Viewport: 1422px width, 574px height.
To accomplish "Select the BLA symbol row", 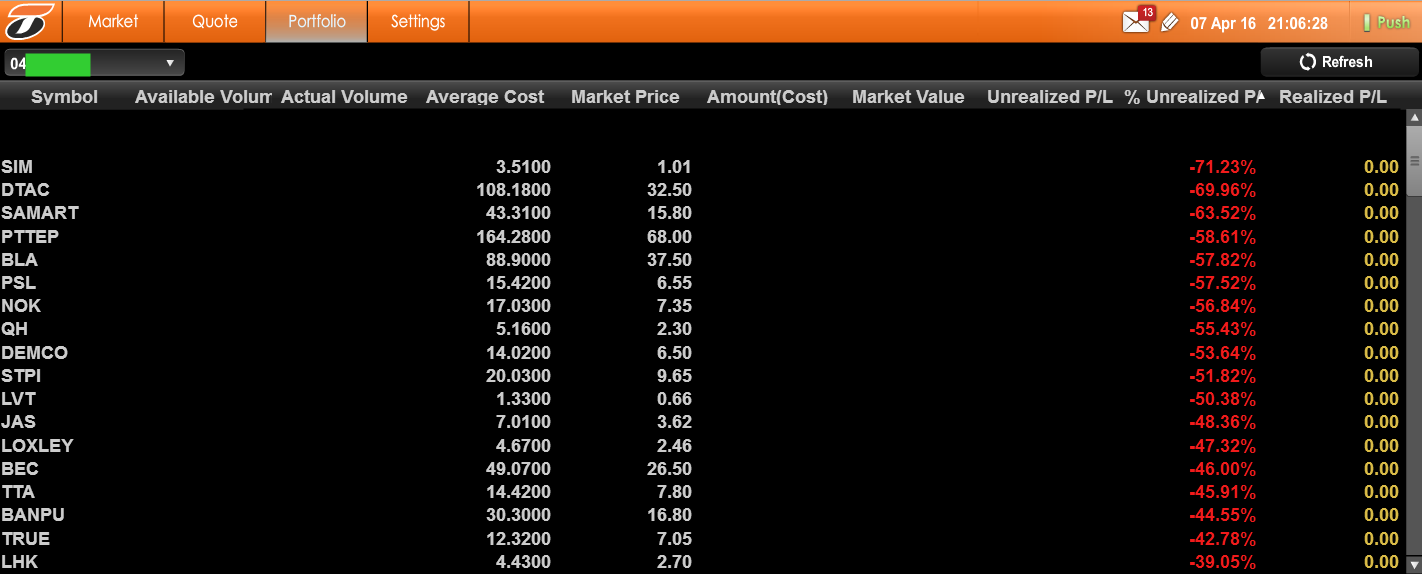I will (x=703, y=260).
